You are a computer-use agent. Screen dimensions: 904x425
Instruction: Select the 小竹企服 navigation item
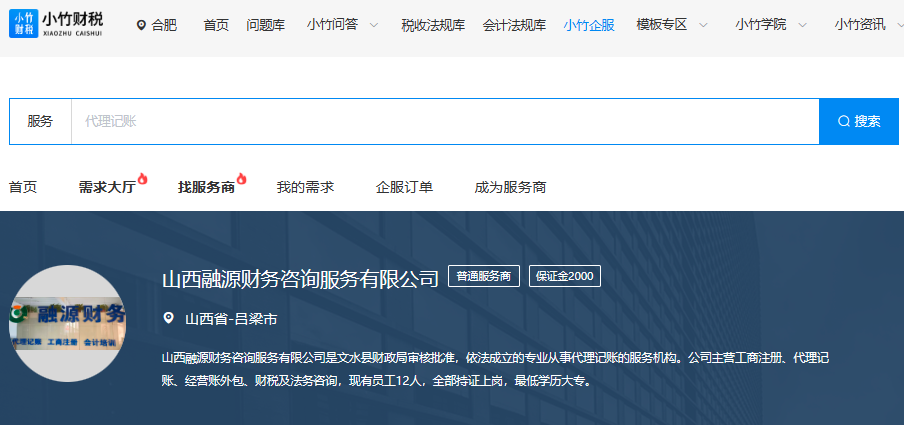[x=589, y=25]
